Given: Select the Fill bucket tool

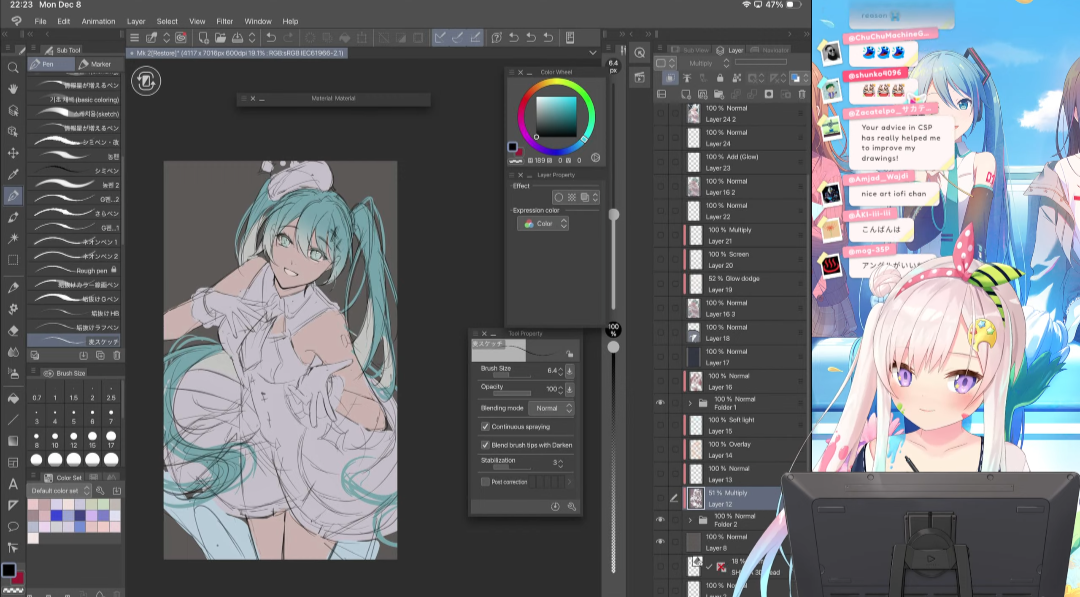Looking at the screenshot, I should tap(13, 398).
